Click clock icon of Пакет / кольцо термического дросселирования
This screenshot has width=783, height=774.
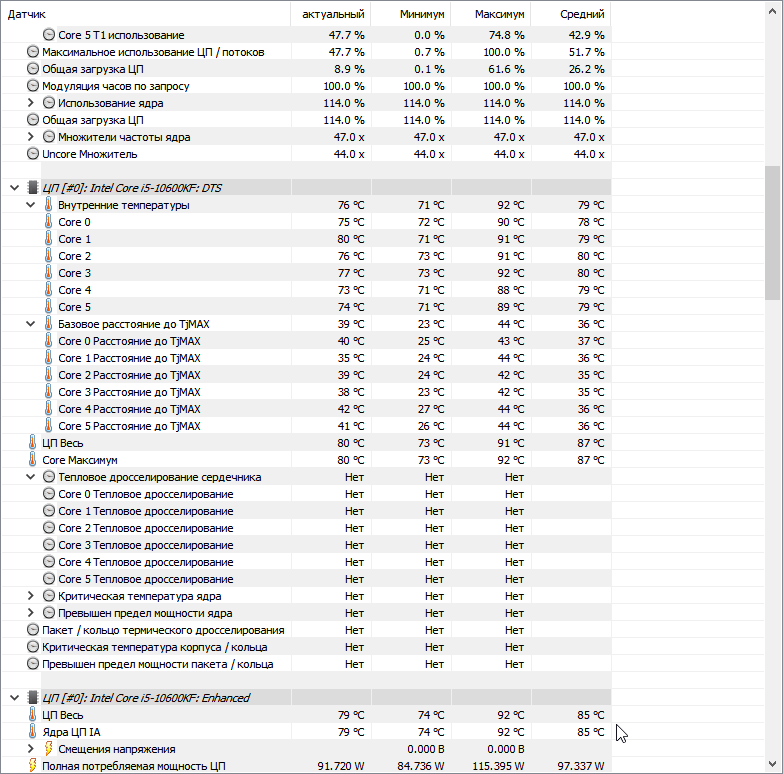[x=32, y=630]
